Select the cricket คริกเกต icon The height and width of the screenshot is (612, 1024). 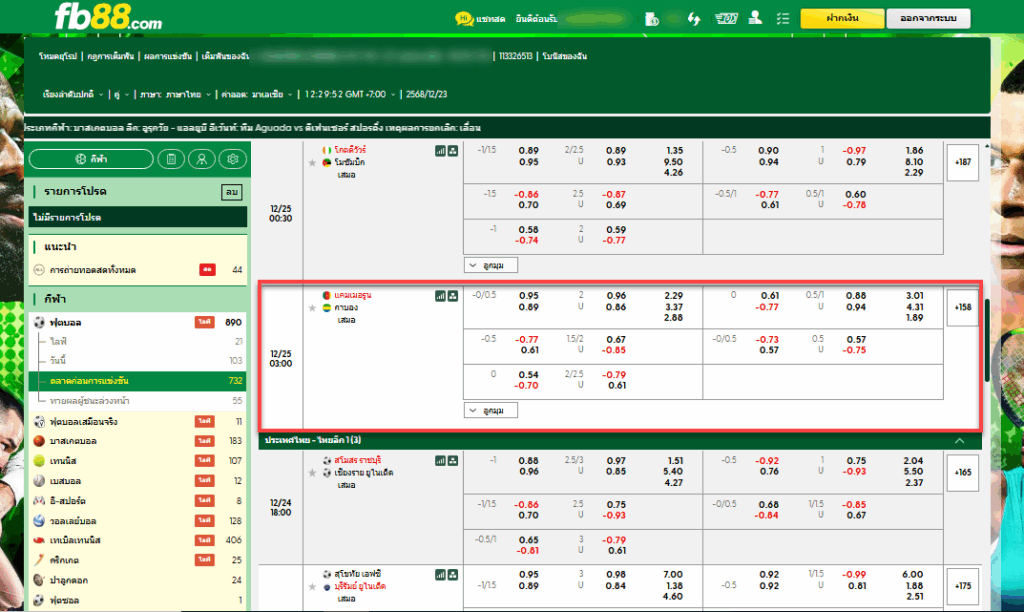point(39,560)
